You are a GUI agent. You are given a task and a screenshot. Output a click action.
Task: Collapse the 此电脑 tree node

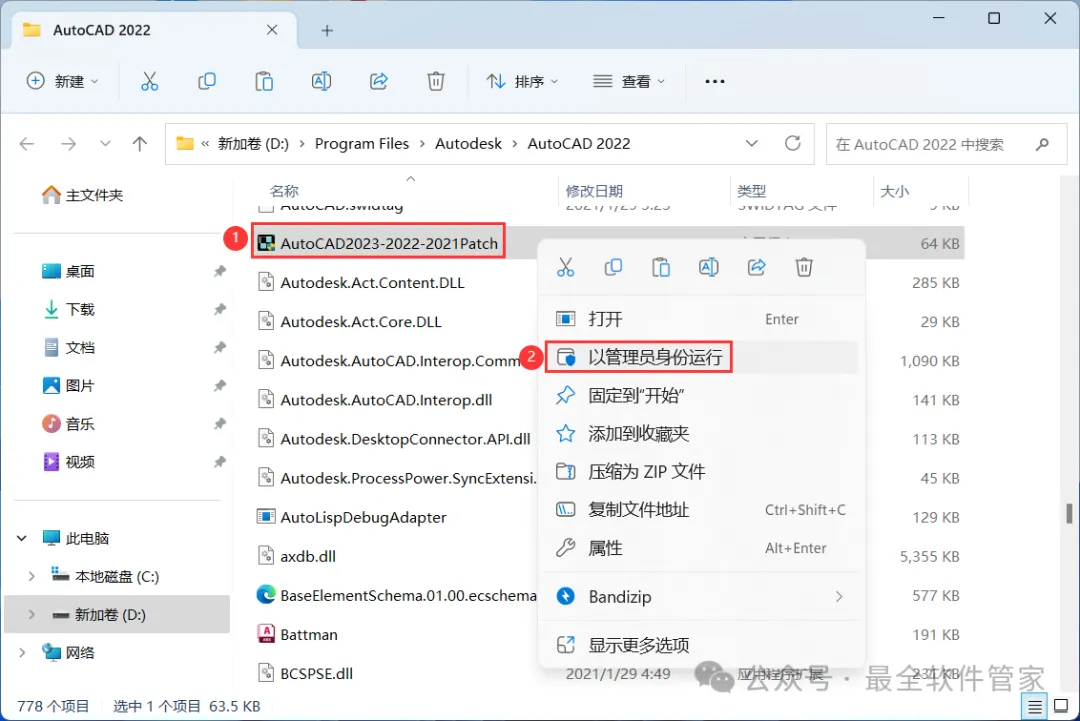(22, 539)
